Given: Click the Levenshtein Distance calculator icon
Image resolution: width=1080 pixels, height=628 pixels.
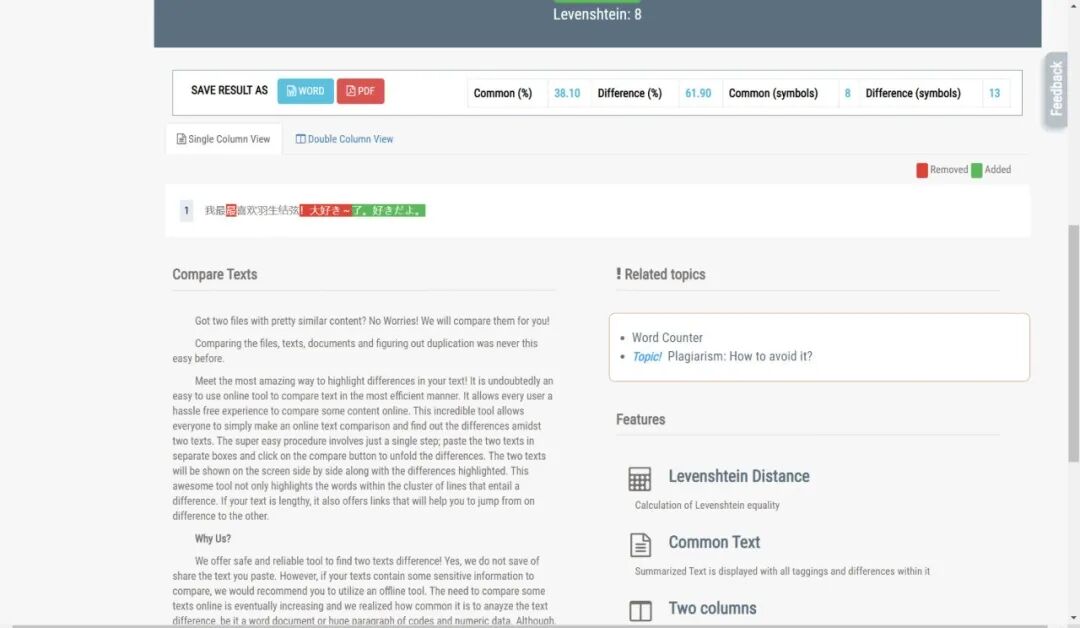Looking at the screenshot, I should click(x=639, y=479).
